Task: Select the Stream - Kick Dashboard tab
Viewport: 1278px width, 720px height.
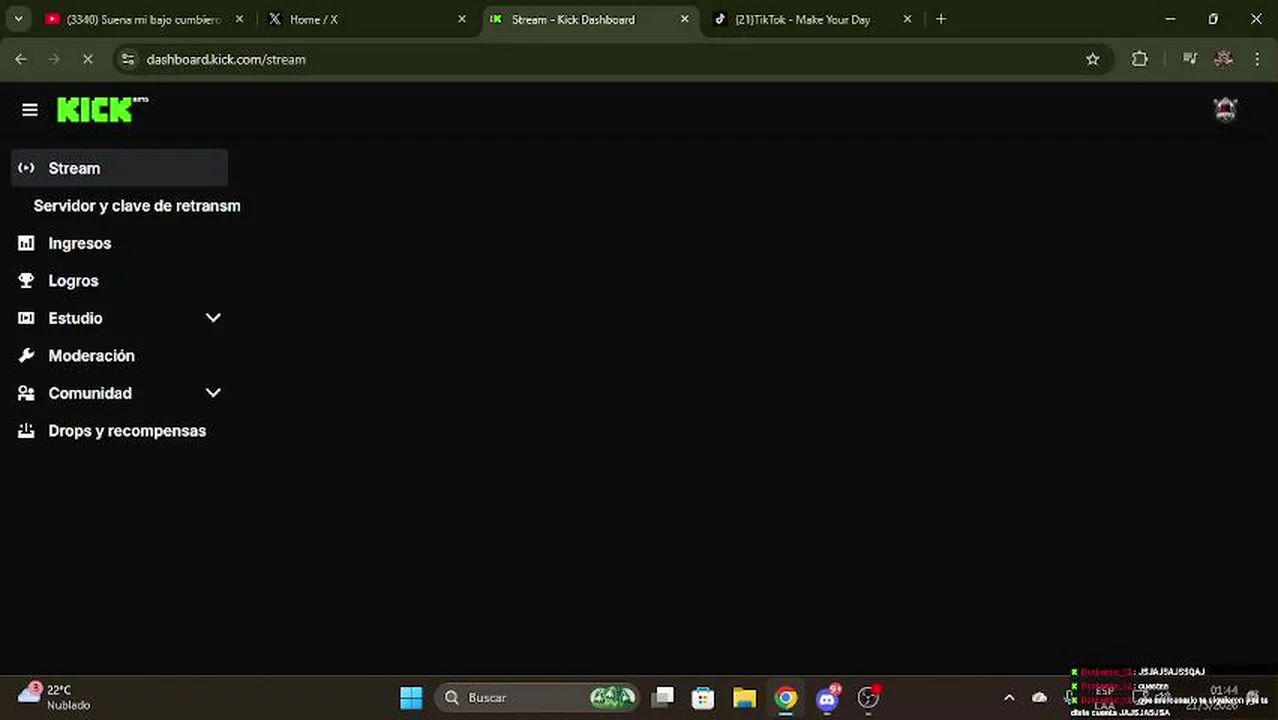Action: click(x=589, y=19)
